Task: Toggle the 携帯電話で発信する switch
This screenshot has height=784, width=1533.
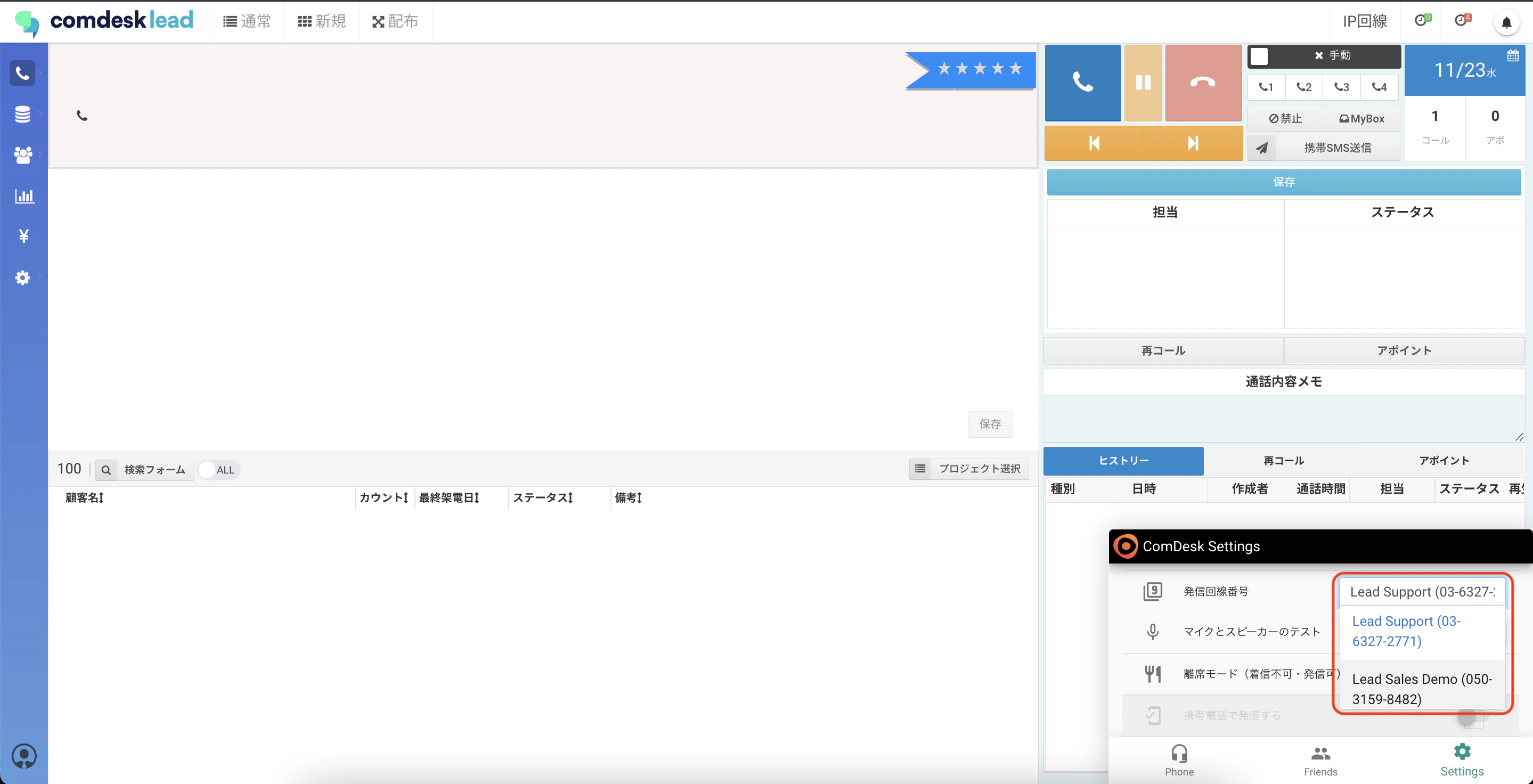Action: pos(1473,717)
